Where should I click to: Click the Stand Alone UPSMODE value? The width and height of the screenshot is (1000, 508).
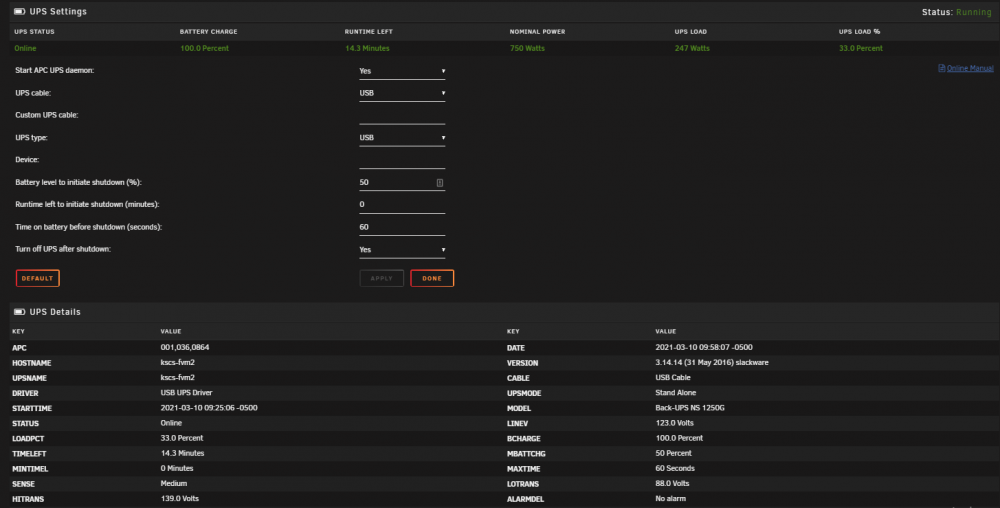[676, 393]
